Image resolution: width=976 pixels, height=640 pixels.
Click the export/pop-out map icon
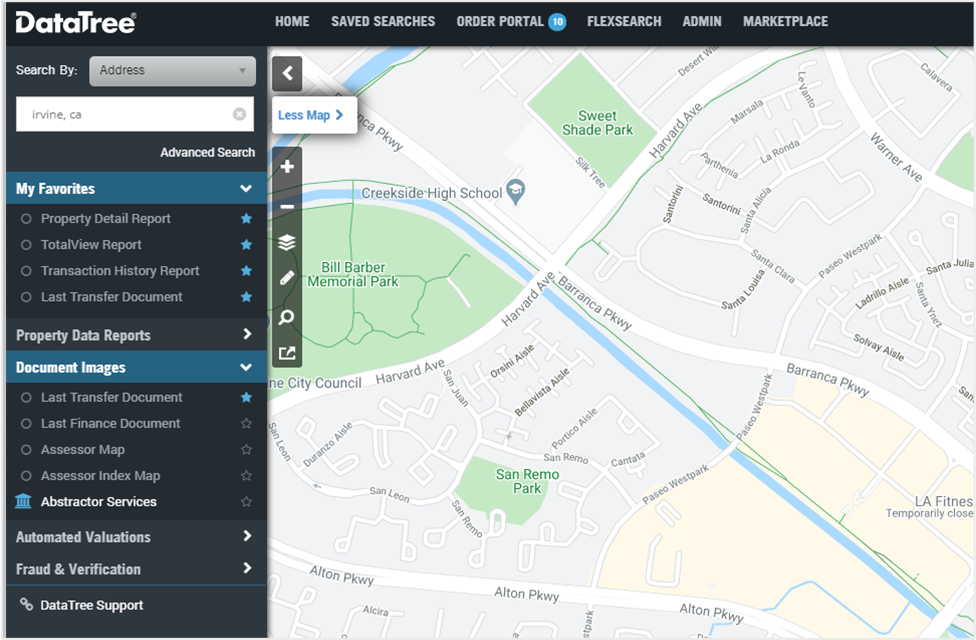[287, 353]
